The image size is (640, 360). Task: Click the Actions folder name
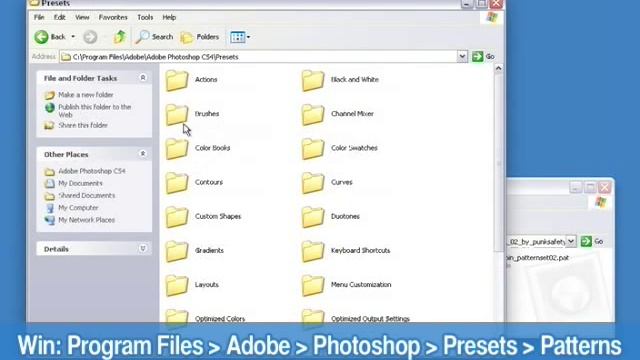click(206, 80)
